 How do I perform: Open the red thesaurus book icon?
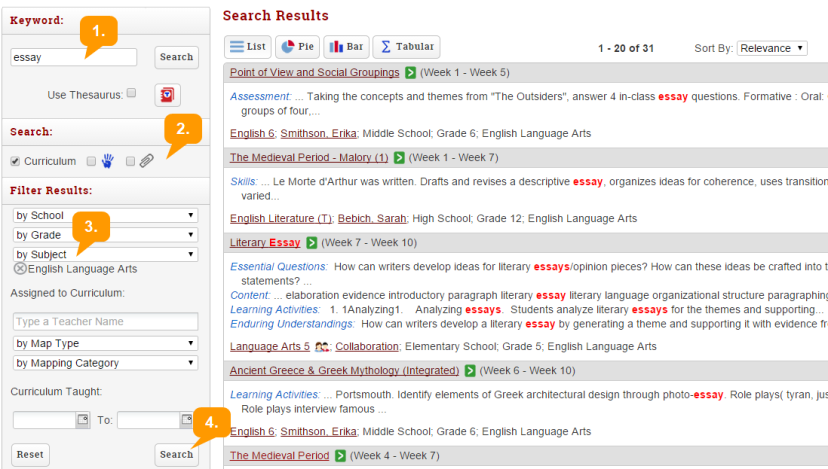click(167, 94)
